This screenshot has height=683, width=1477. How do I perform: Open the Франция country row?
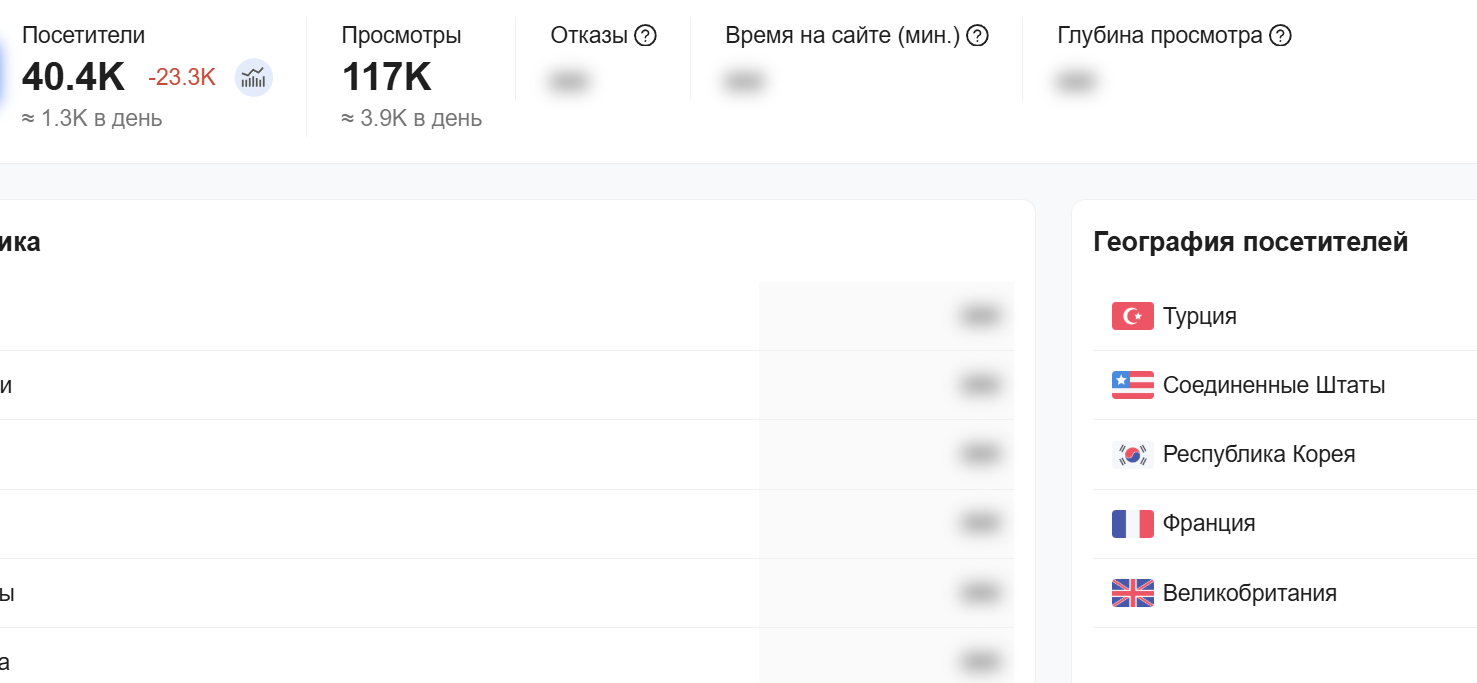coord(1209,523)
